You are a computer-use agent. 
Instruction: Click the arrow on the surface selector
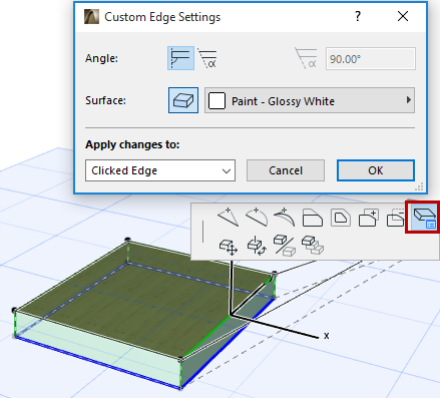point(409,100)
